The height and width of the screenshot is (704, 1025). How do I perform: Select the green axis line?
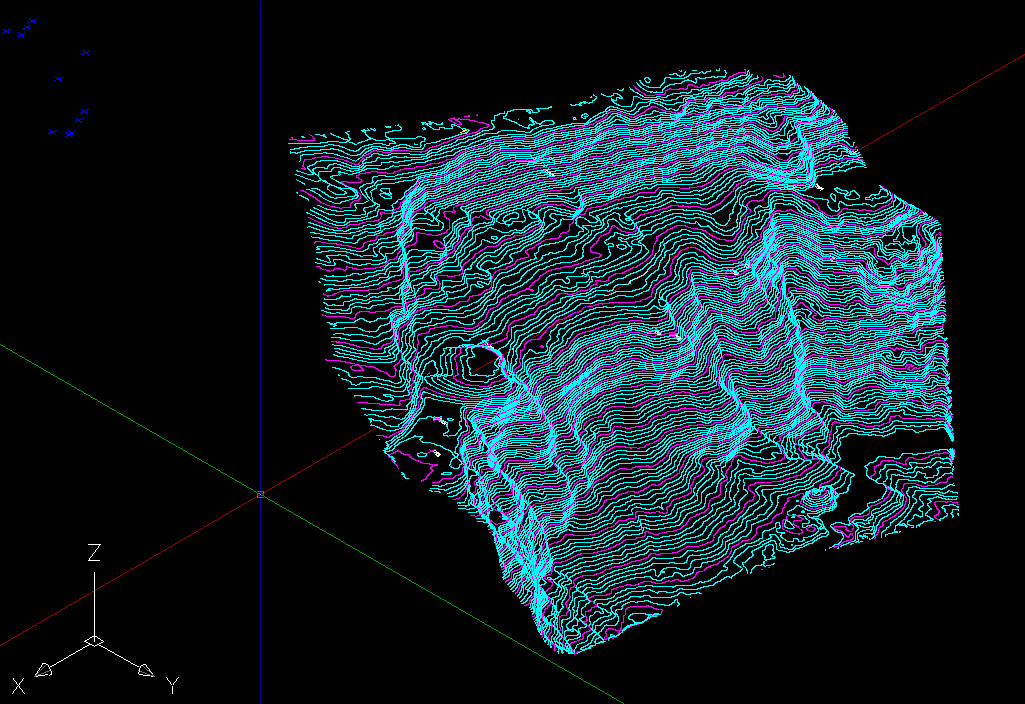pos(130,420)
